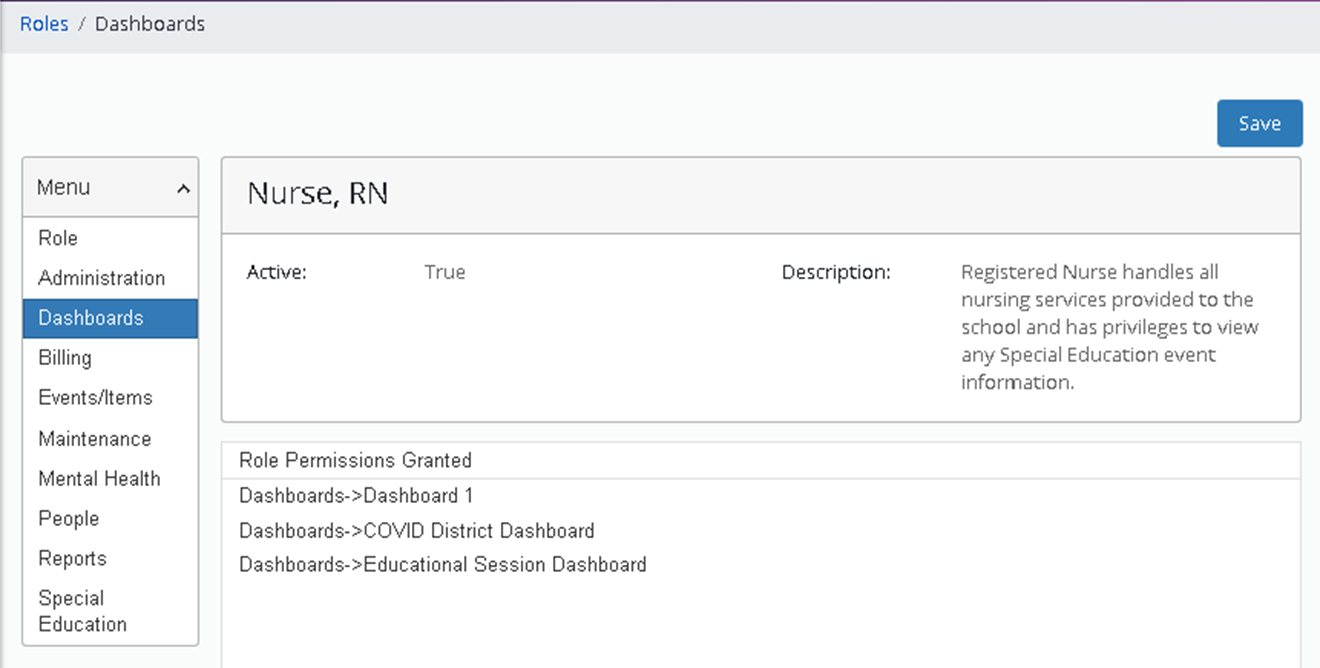This screenshot has width=1320, height=668.
Task: Click the Nurse, RN role title
Action: click(317, 193)
